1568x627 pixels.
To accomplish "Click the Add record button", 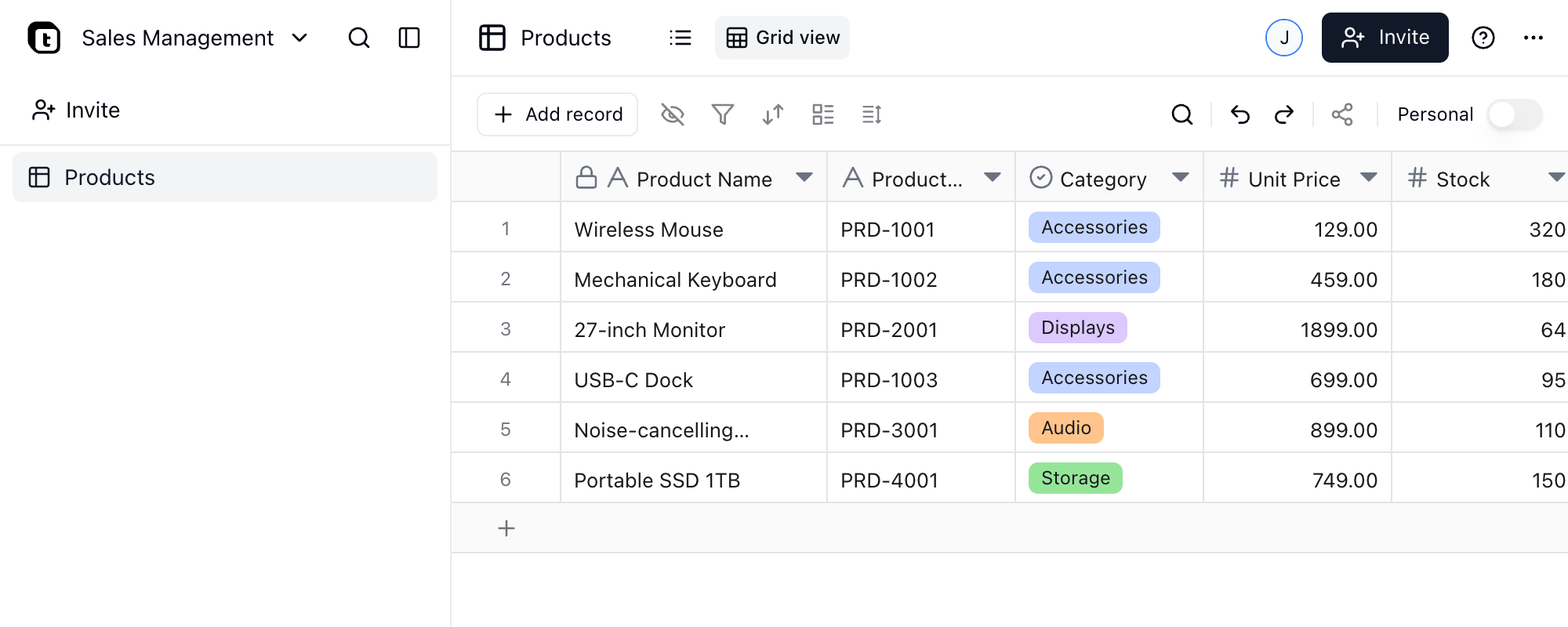I will pos(557,114).
